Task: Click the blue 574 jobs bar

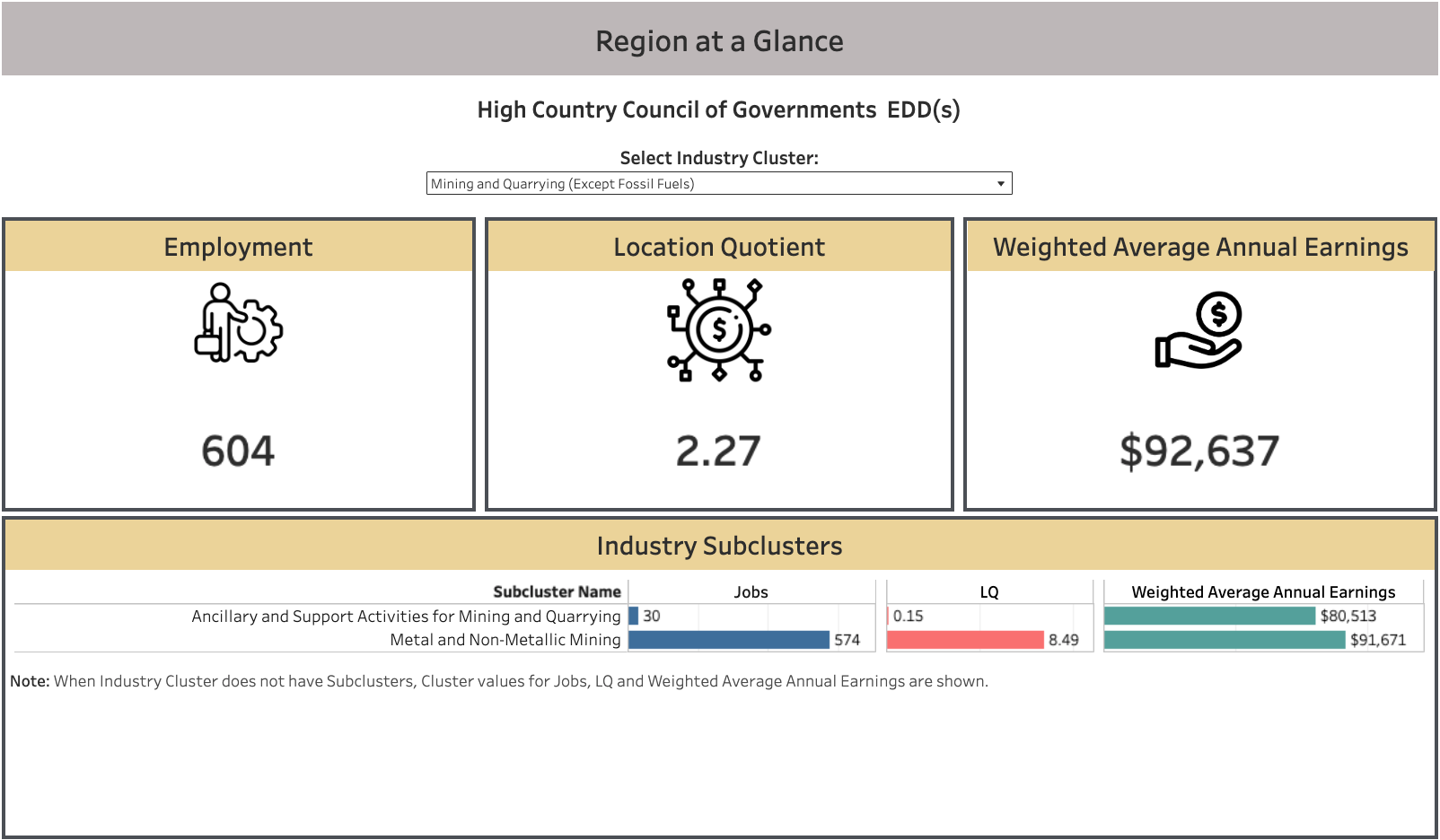Action: [x=729, y=640]
